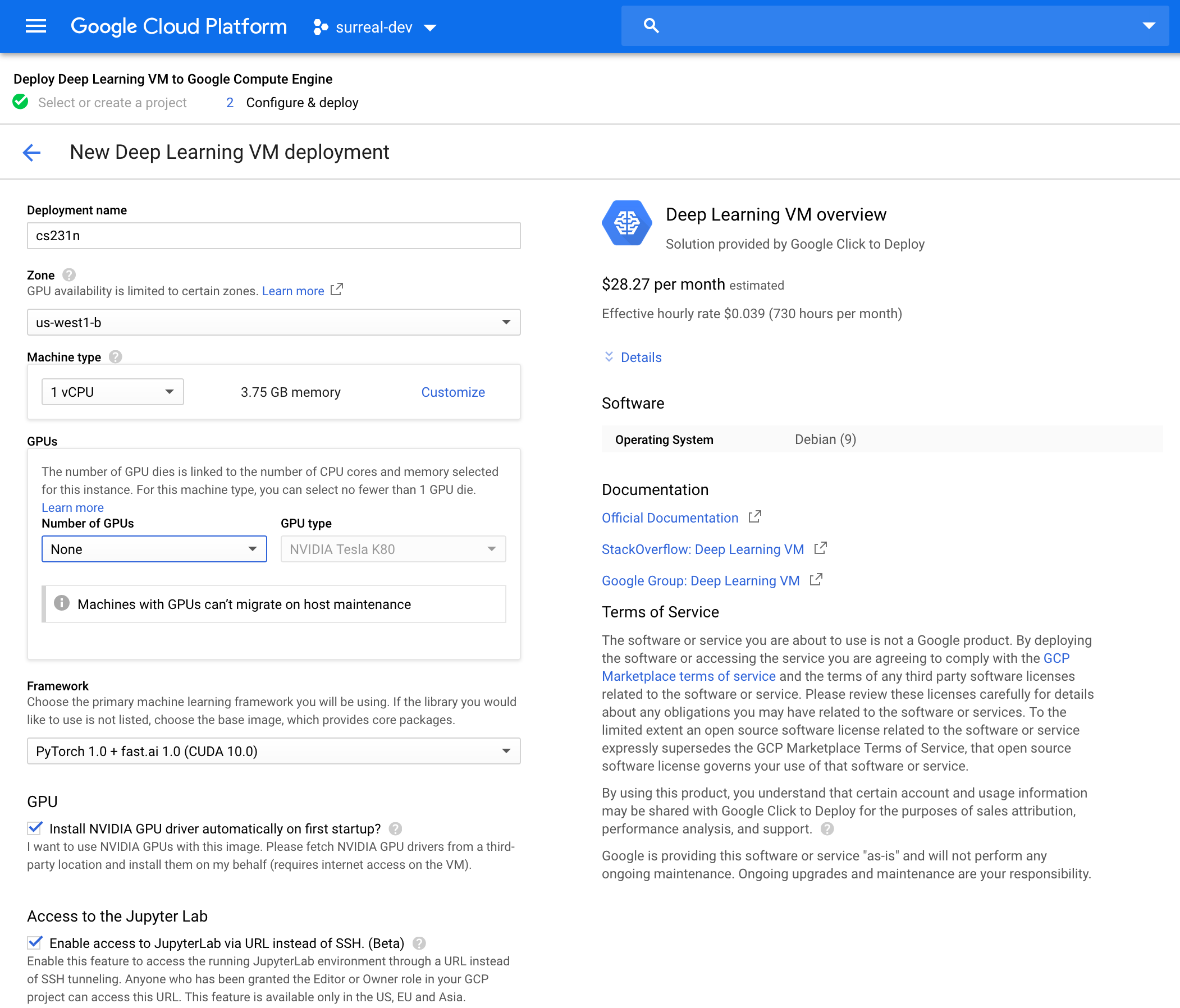Click the Zone help question icon
This screenshot has width=1180, height=1008.
click(69, 275)
